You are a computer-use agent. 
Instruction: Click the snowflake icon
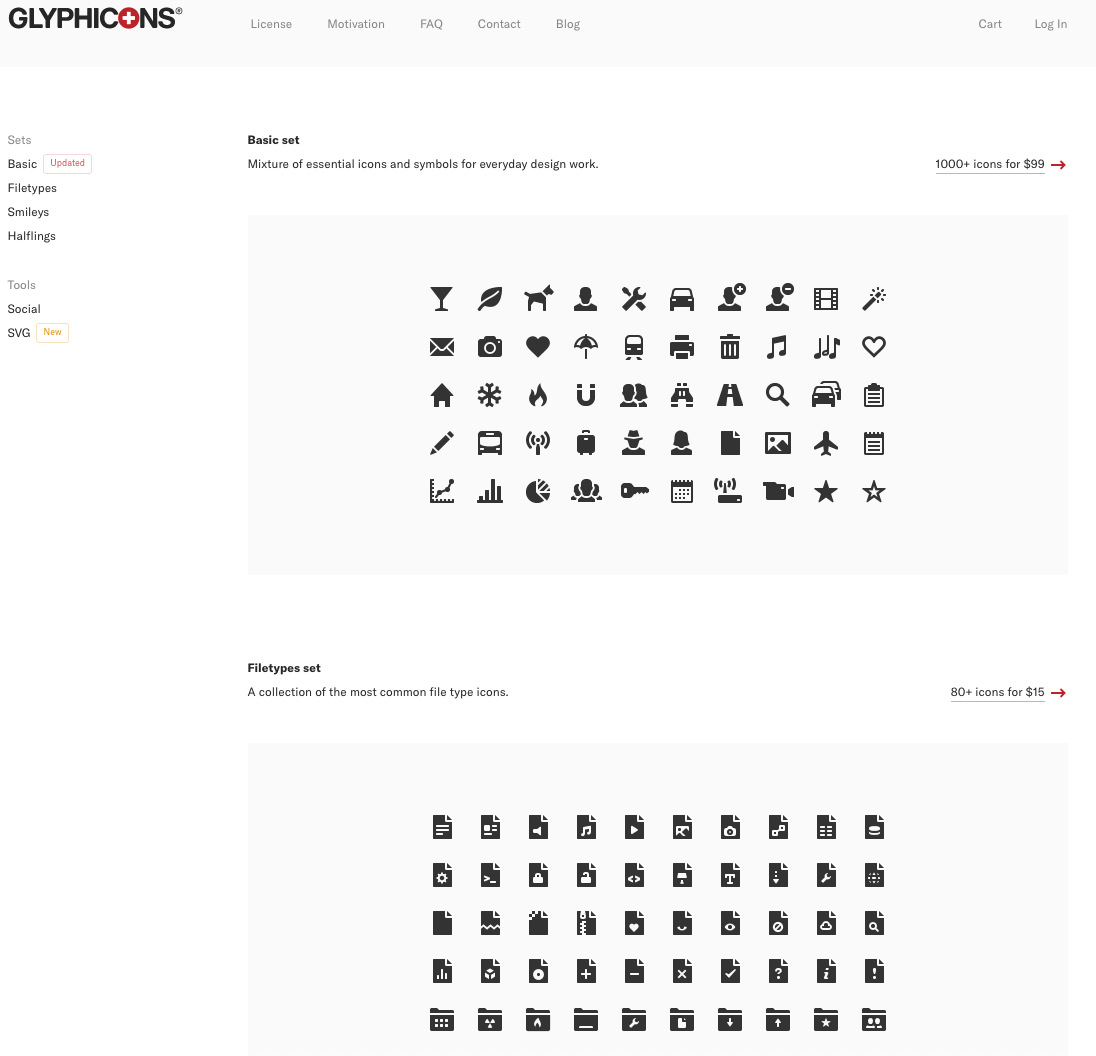pyautogui.click(x=489, y=394)
